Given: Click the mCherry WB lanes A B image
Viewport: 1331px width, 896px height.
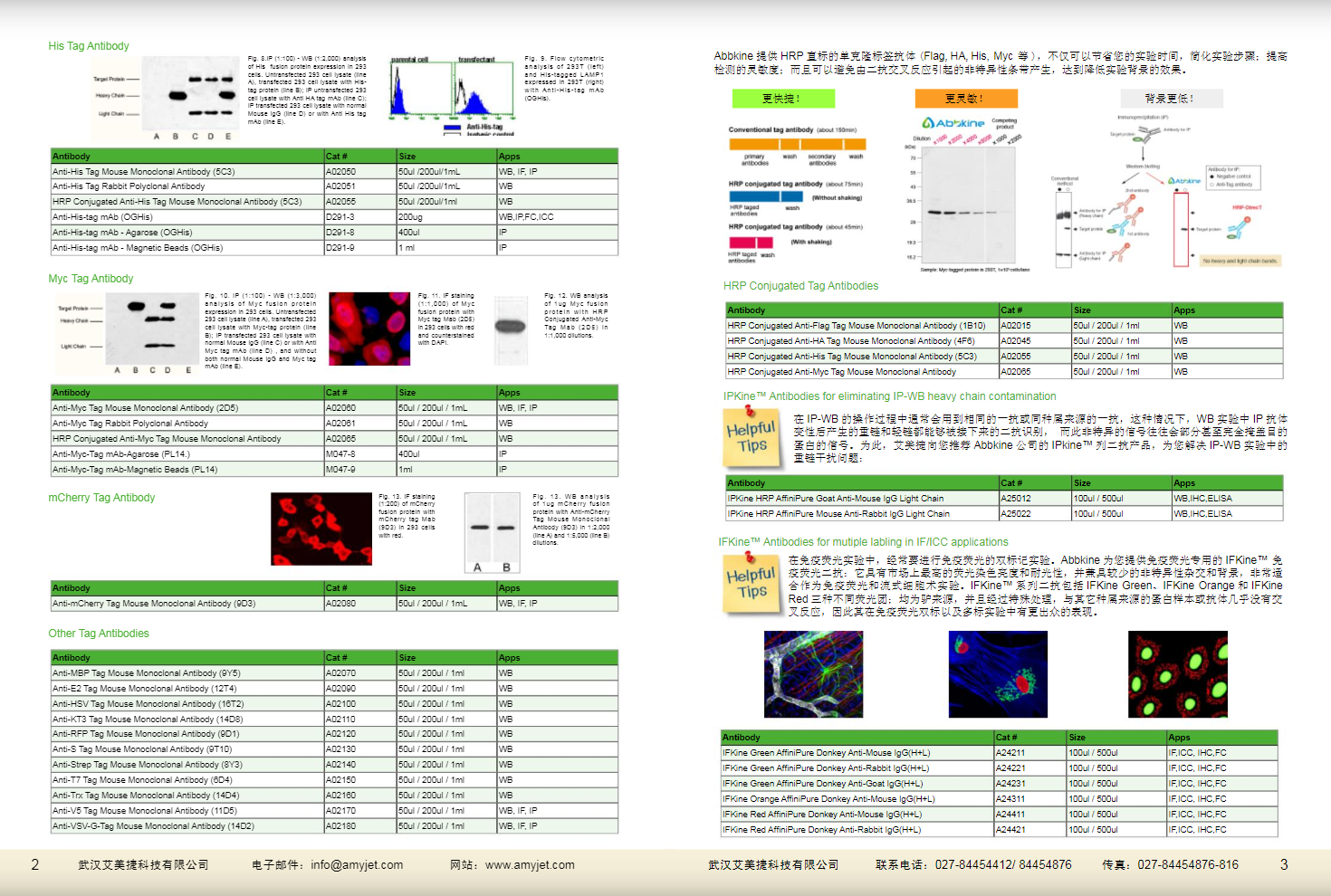Looking at the screenshot, I should click(492, 533).
